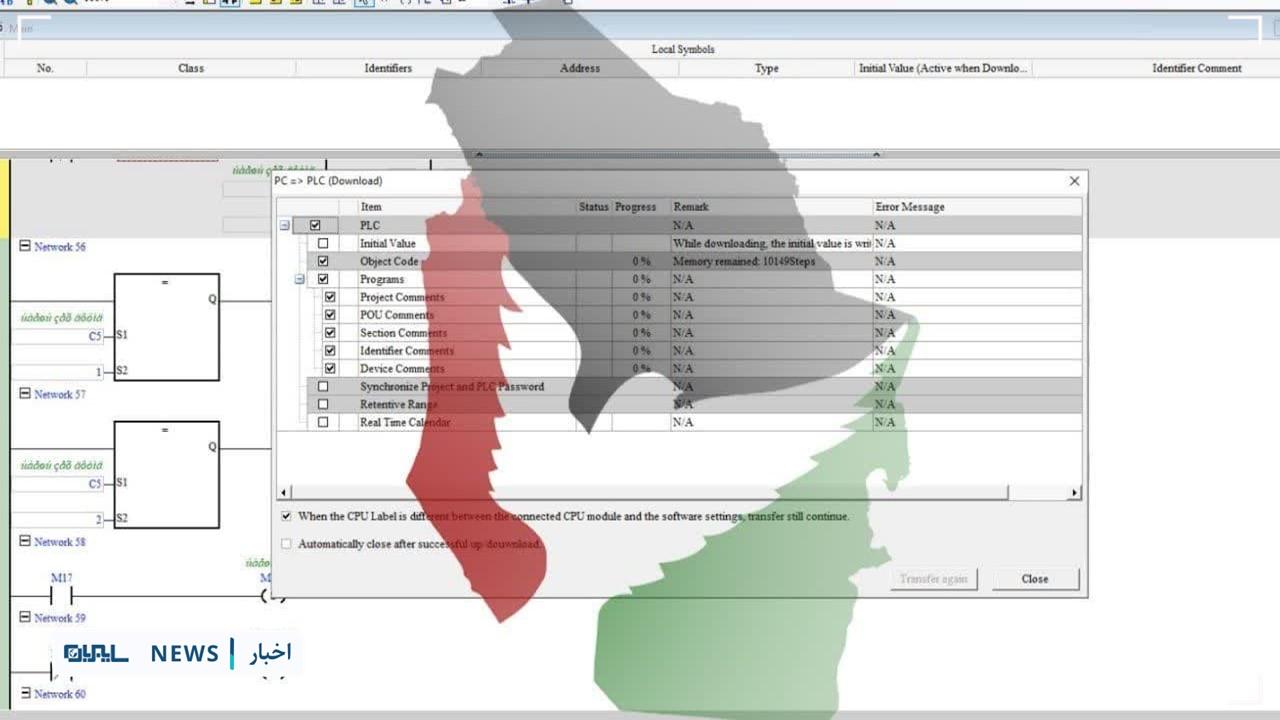The height and width of the screenshot is (720, 1280).
Task: Toggle the Identifier Comments checkbox
Action: (331, 352)
